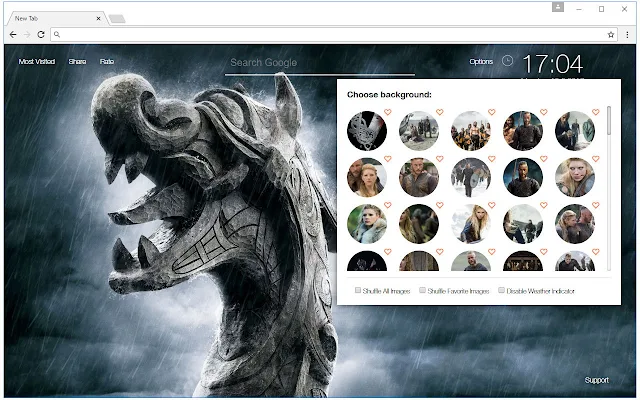Screen dimensions: 640x400
Task: Close the New Tab tab
Action: coord(98,18)
